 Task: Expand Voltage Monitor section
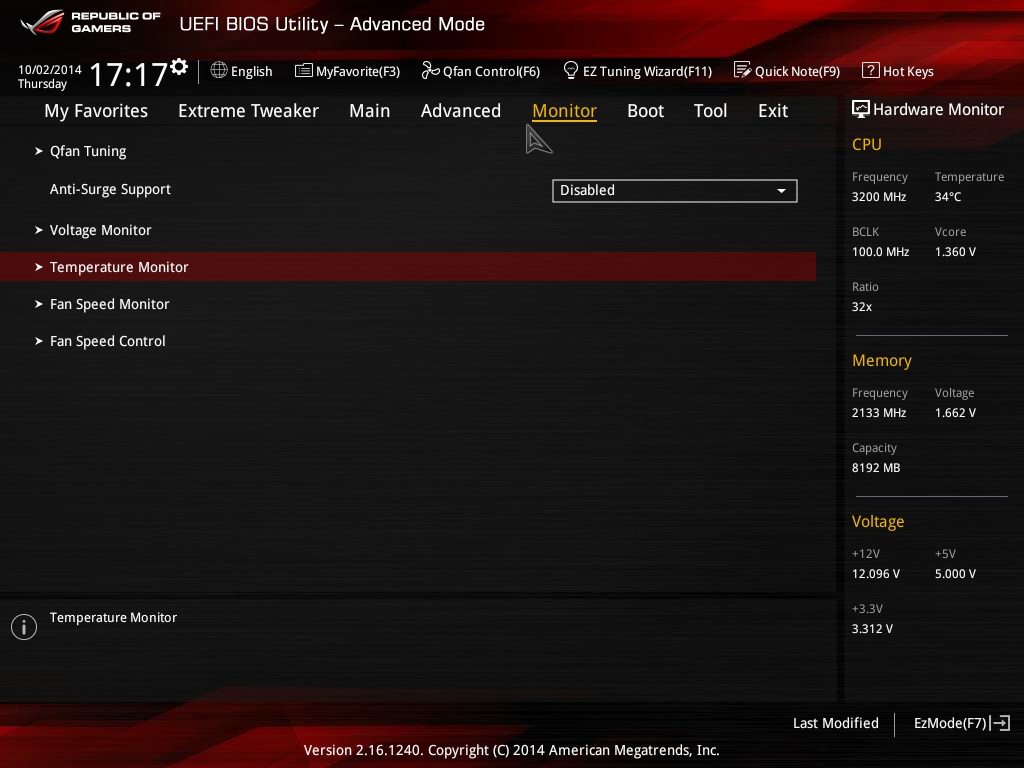pyautogui.click(x=100, y=231)
